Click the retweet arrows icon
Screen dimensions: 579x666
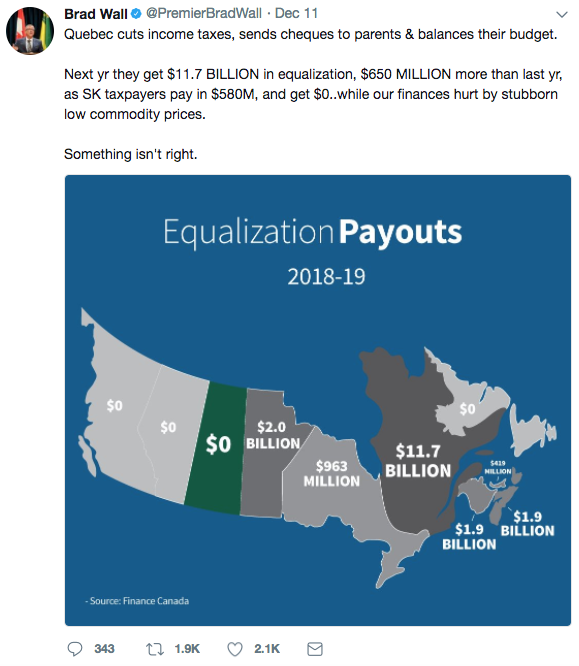(x=155, y=649)
